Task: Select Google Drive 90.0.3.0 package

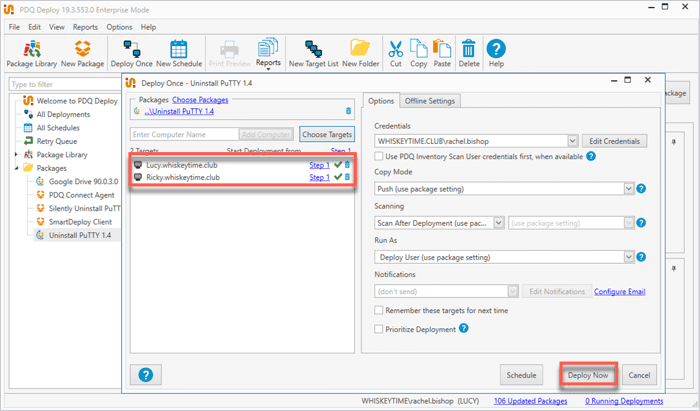Action: tap(83, 181)
